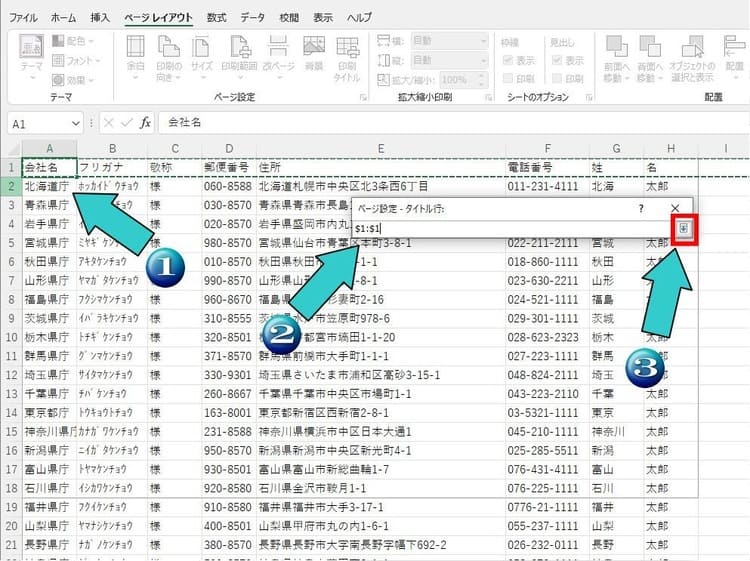Open シートのオプション dialog launcher

pos(589,98)
